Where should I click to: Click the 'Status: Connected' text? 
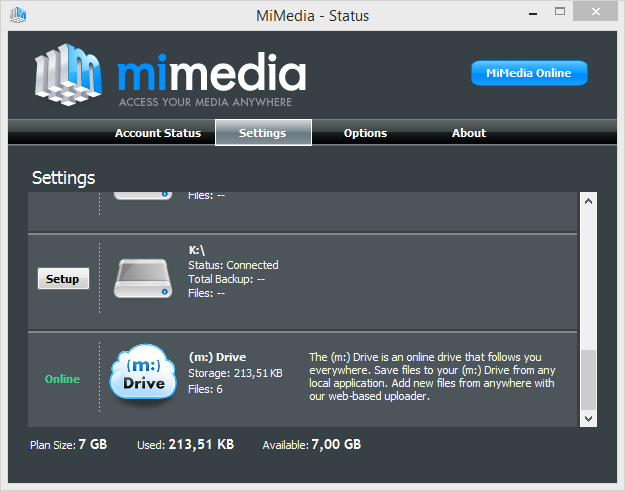[x=233, y=265]
